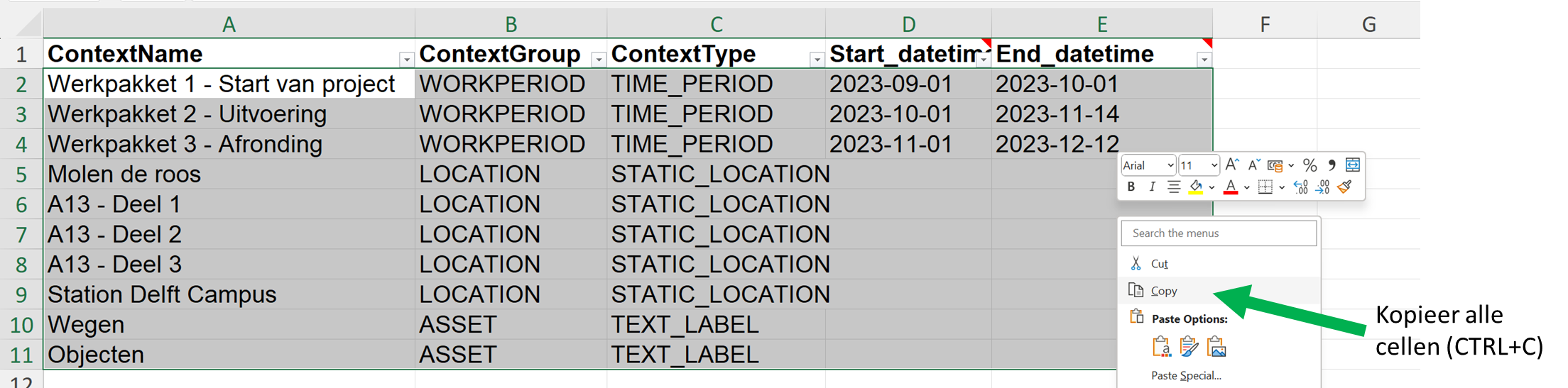Choose Cut in the context menu
This screenshot has height=388, width=1568.
click(1159, 264)
